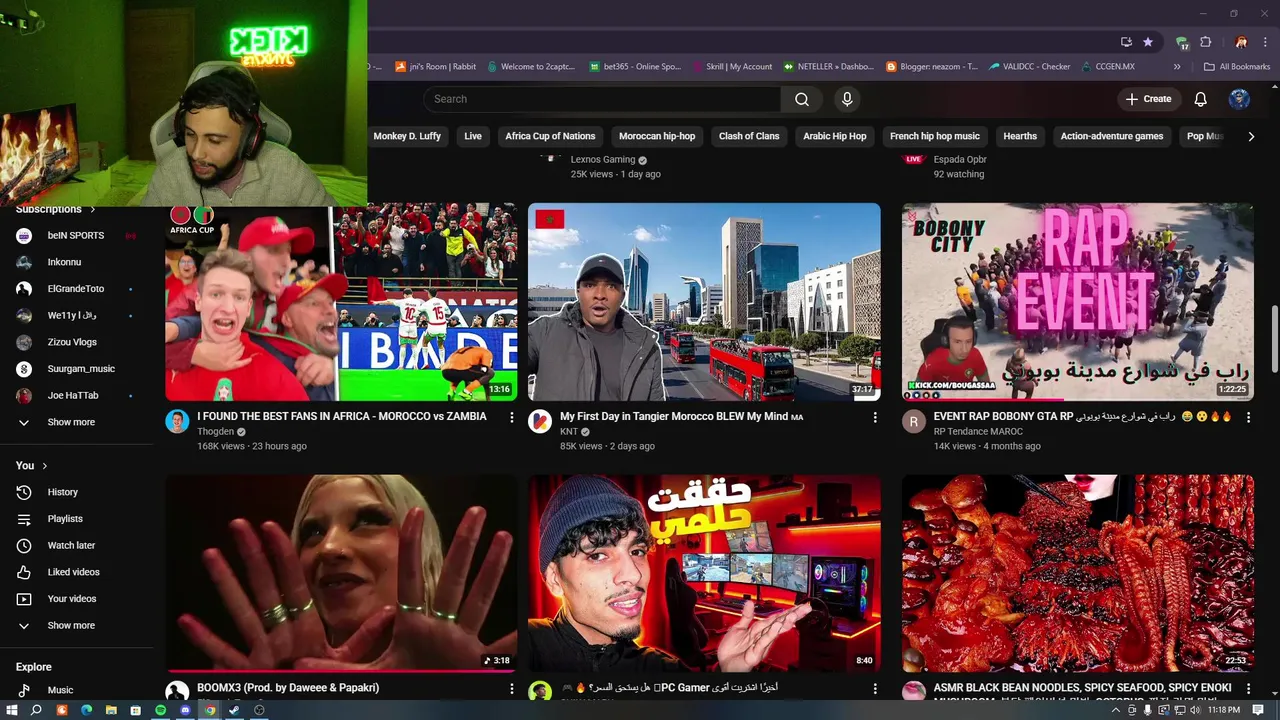The image size is (1280, 720).
Task: Open the Africa Cup fans video thumbnail
Action: tap(341, 302)
